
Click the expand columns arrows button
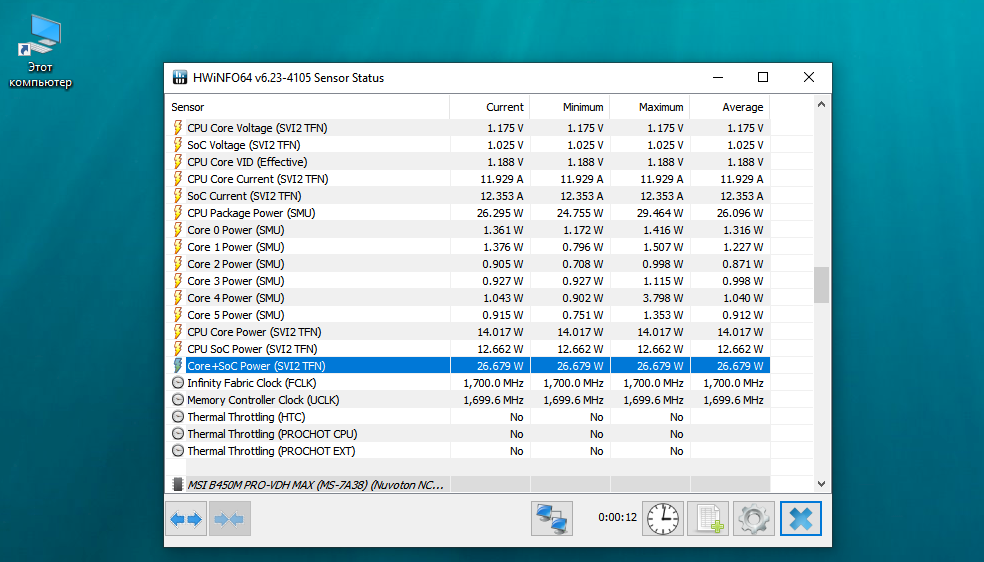(186, 519)
